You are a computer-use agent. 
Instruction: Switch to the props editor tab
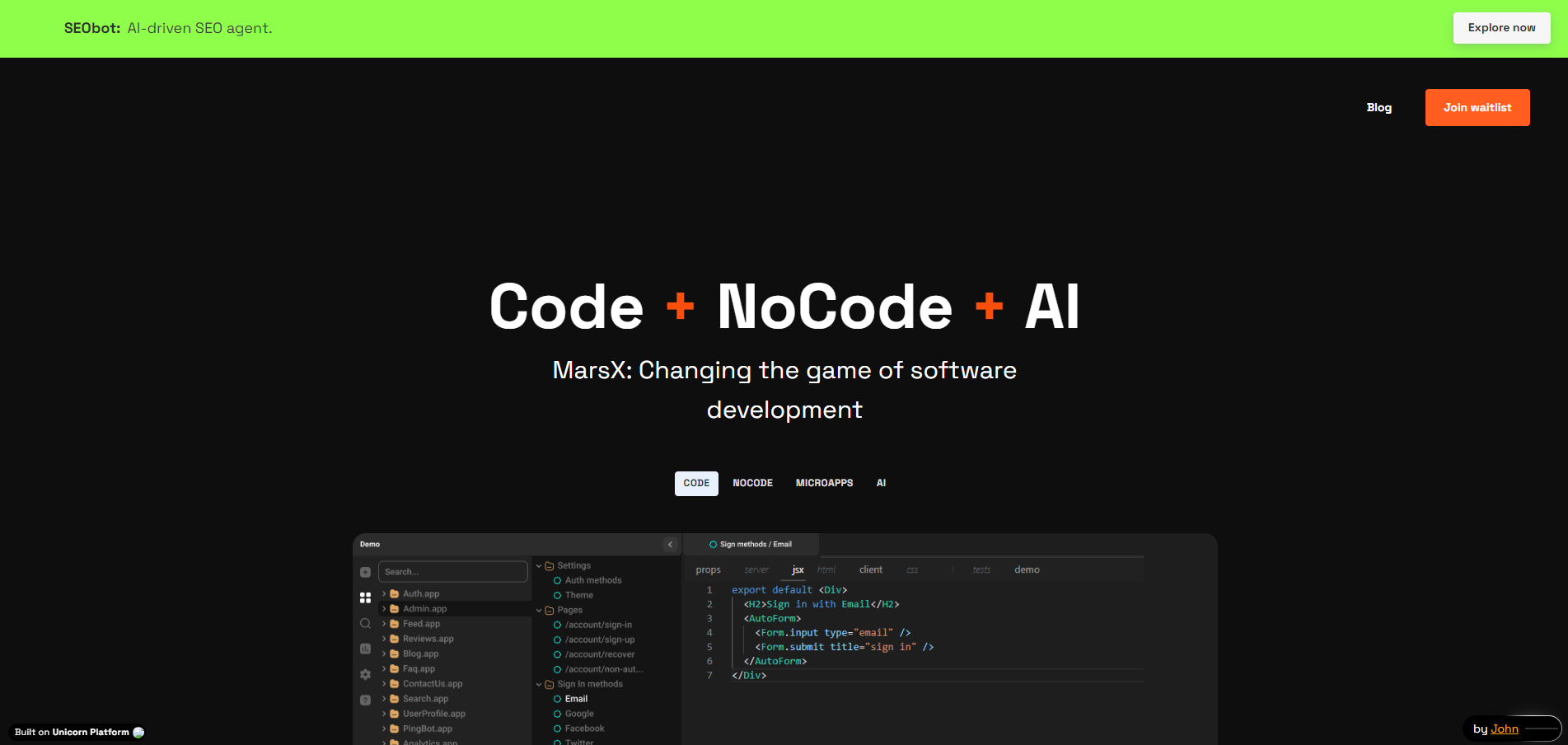[x=708, y=570]
